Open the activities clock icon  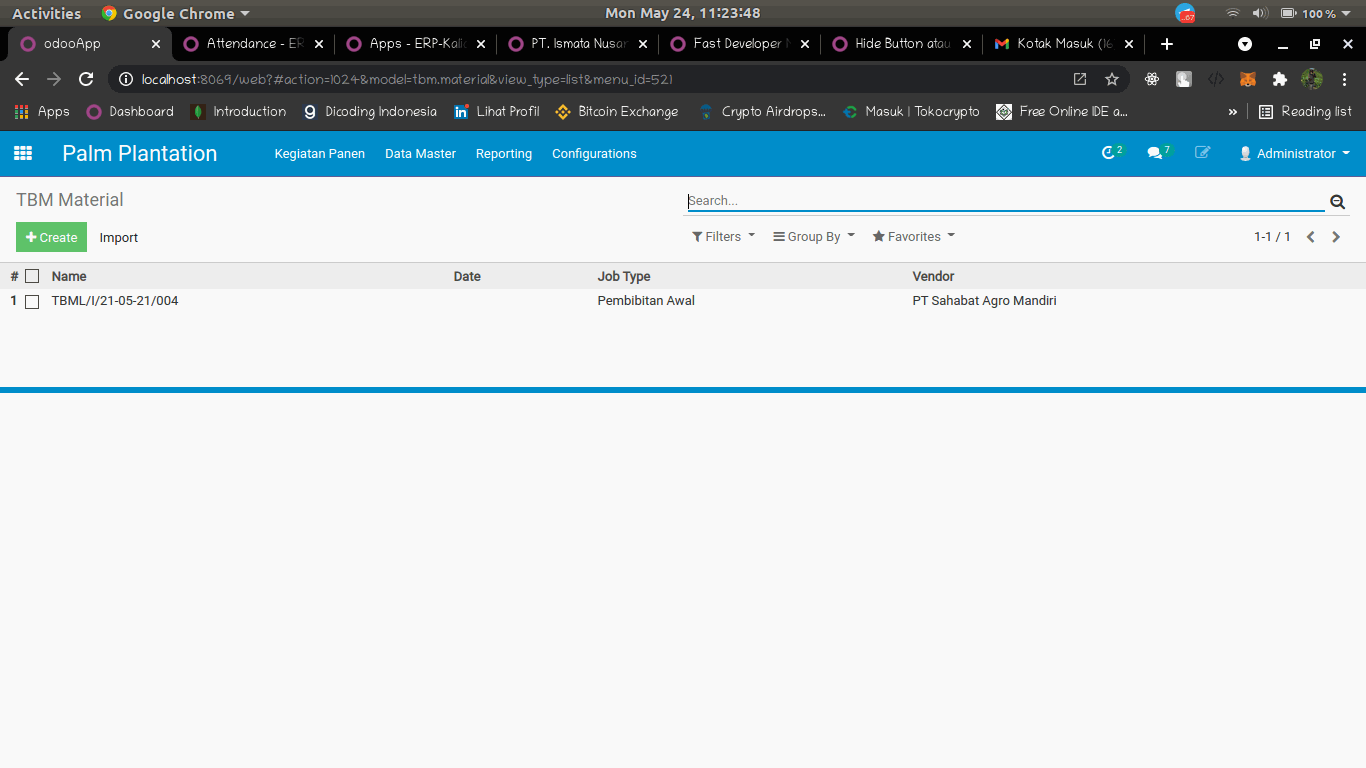click(1110, 153)
